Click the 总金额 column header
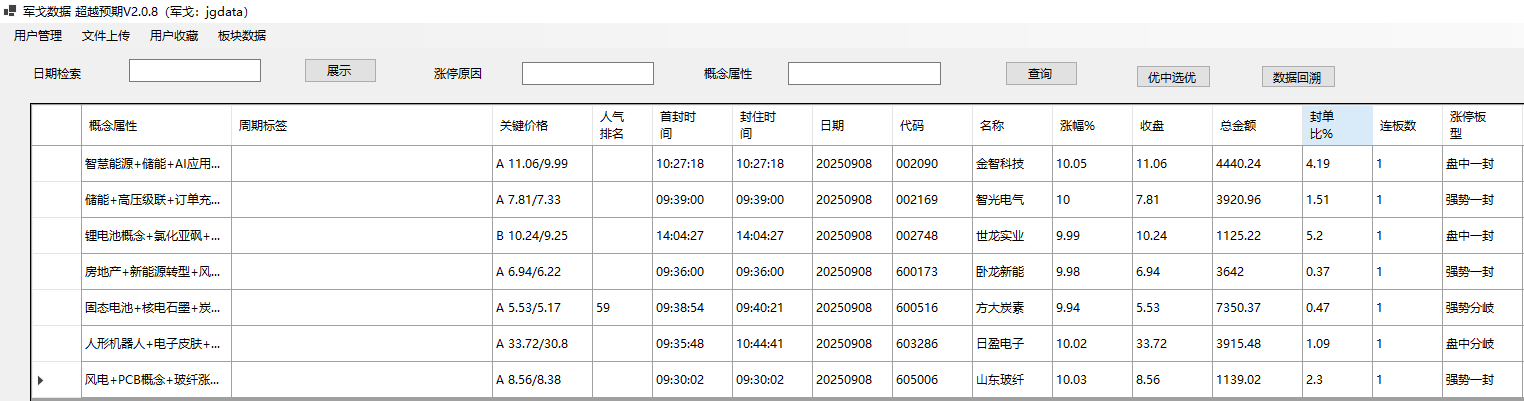1524x401 pixels. (x=1257, y=126)
